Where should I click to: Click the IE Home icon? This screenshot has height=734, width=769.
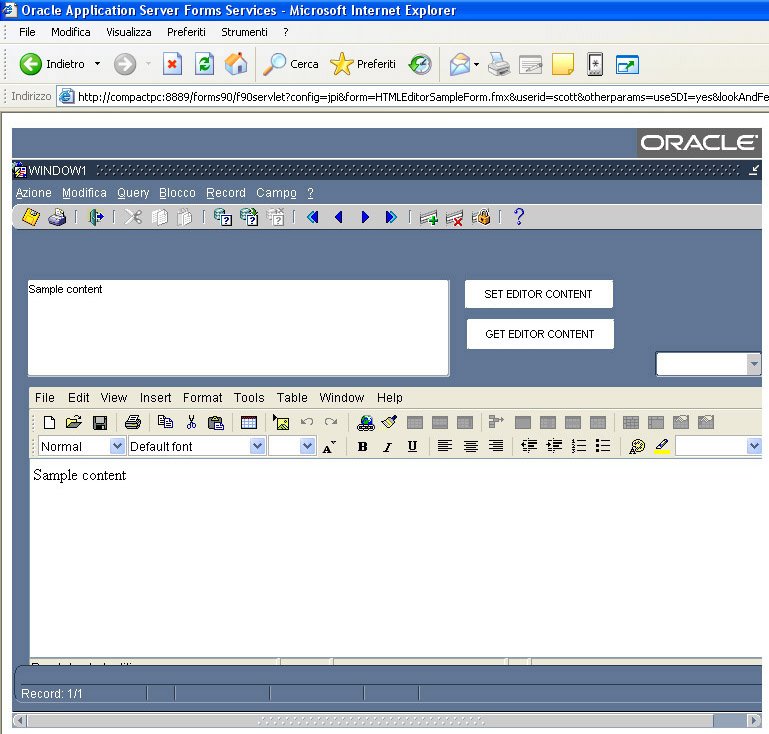coord(236,64)
